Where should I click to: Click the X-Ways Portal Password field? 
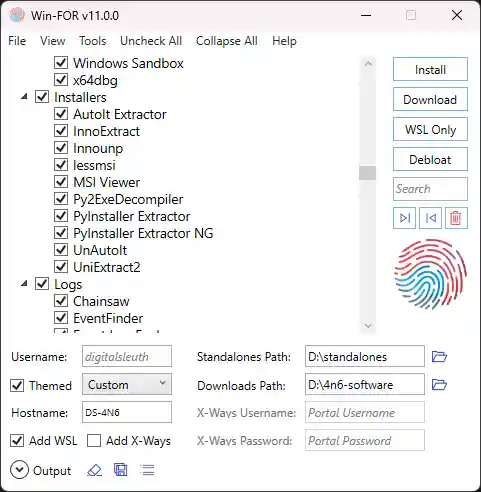365,440
